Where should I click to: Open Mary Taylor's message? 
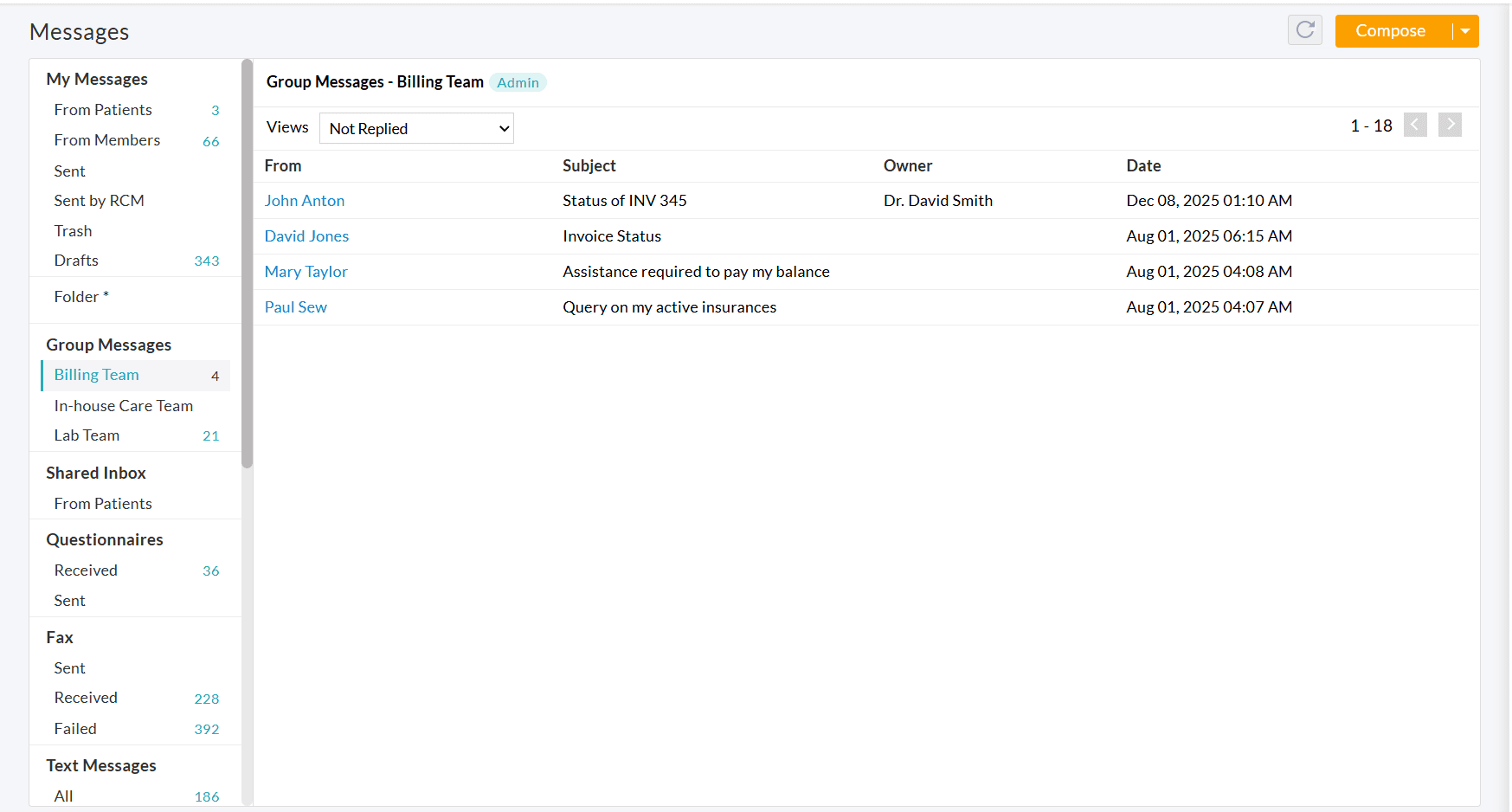[x=306, y=272]
